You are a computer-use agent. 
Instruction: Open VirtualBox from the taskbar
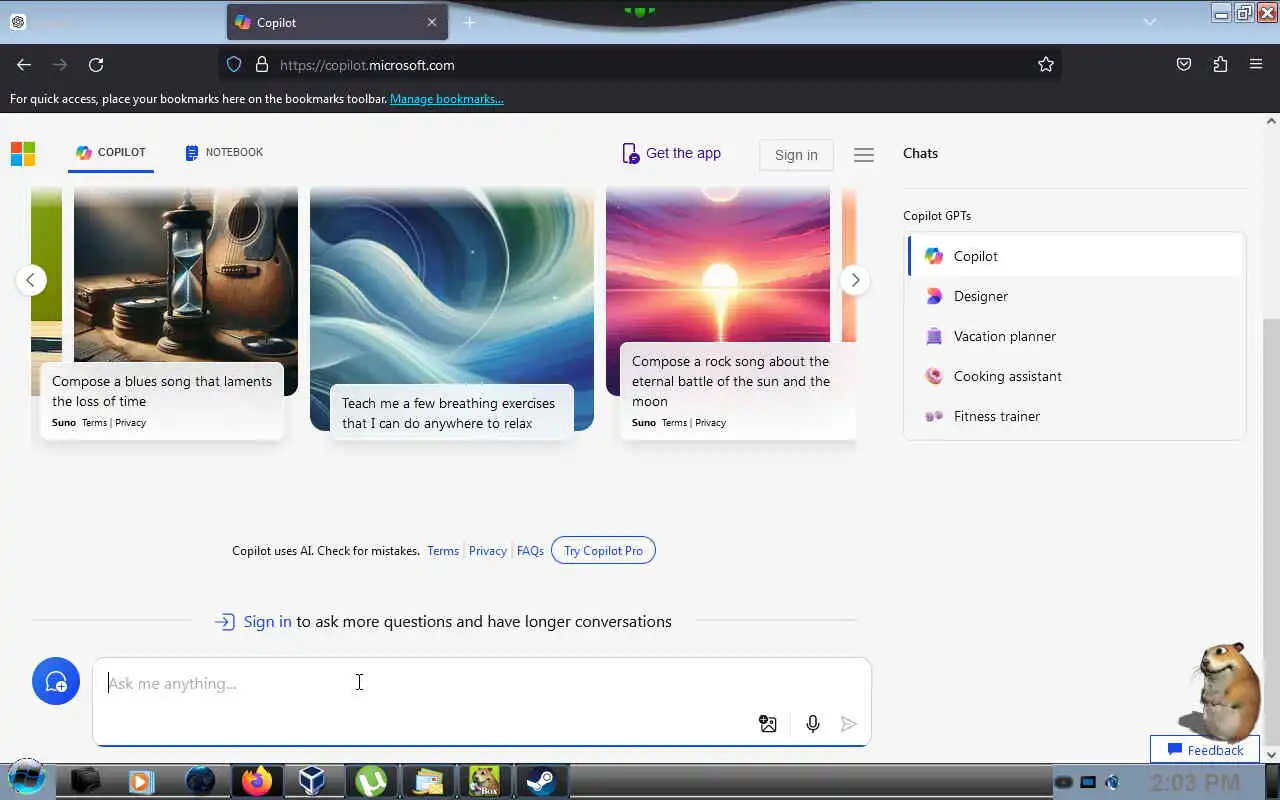[312, 781]
